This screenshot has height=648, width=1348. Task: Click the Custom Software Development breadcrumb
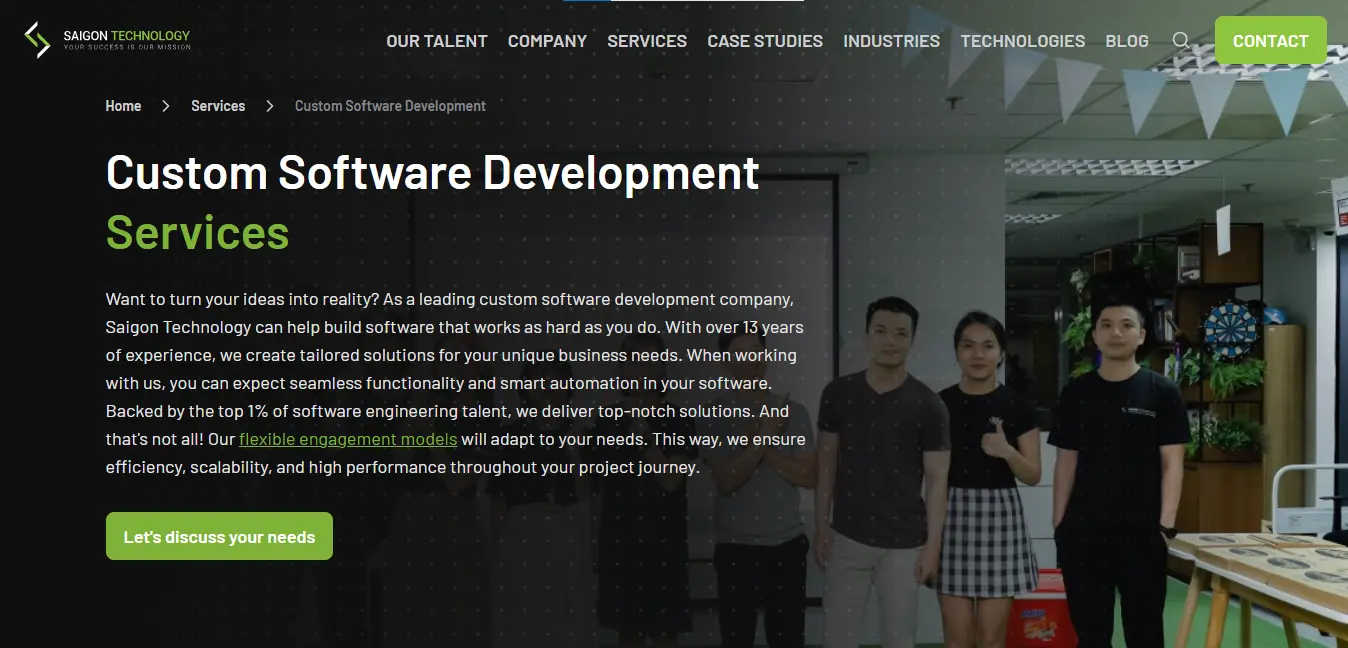(x=390, y=105)
